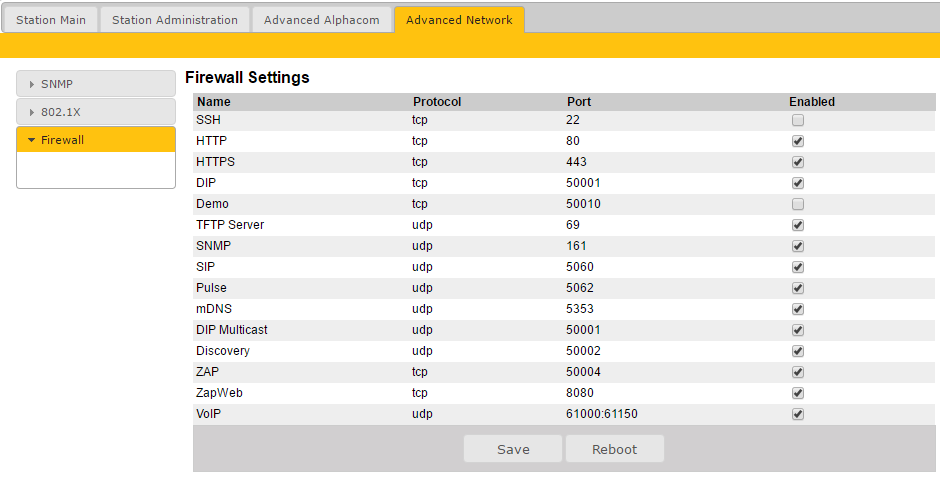Image resolution: width=940 pixels, height=478 pixels.
Task: Enable the Demo port 50010 checkbox
Action: 798,204
